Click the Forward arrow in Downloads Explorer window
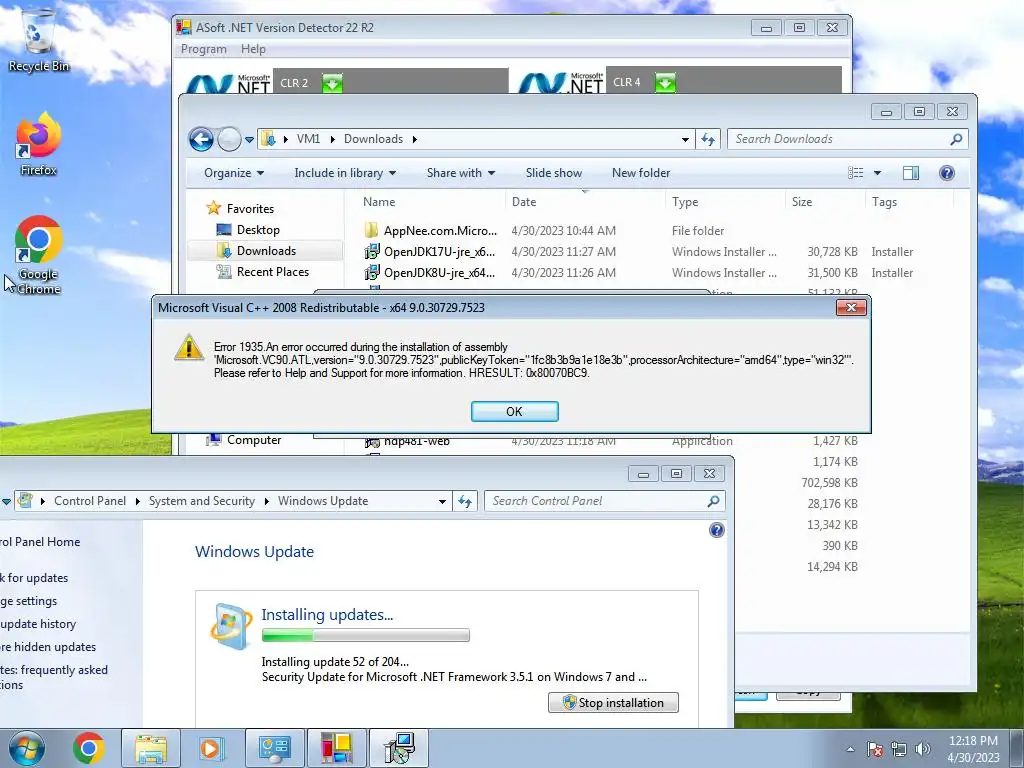This screenshot has height=768, width=1024. click(x=229, y=139)
